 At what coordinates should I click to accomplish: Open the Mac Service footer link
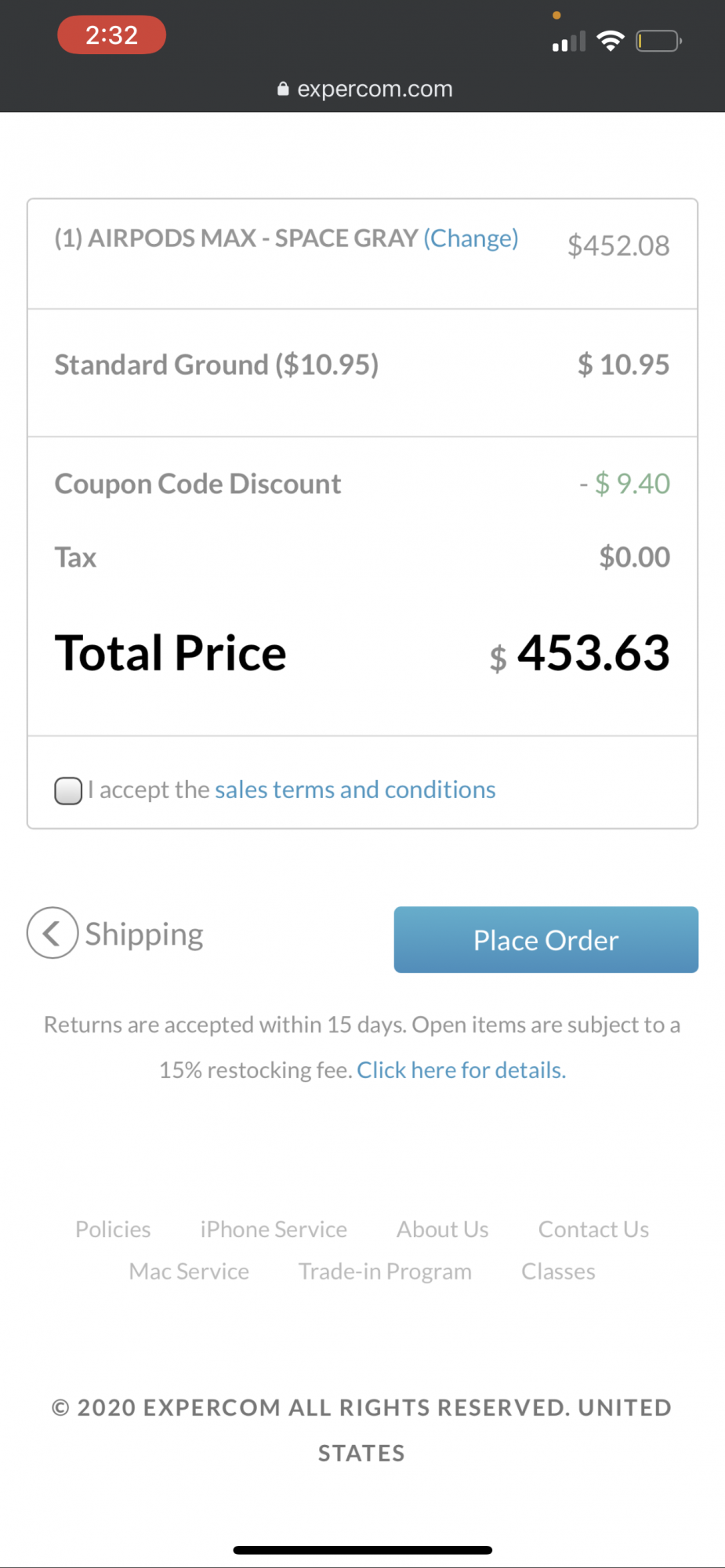click(189, 1272)
